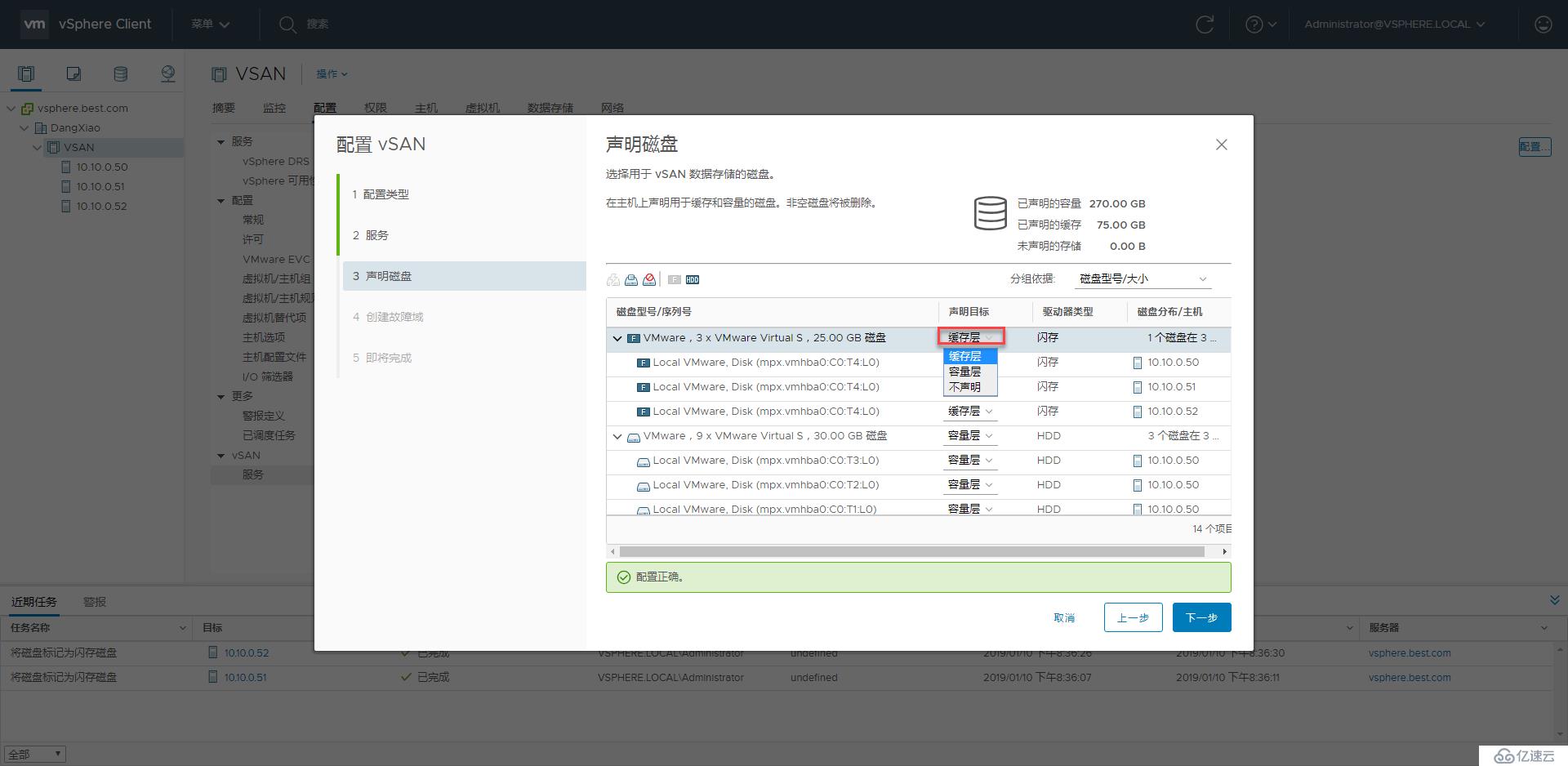The image size is (1568, 766).
Task: Choose 不声明 in the open dropdown list
Action: pos(970,387)
